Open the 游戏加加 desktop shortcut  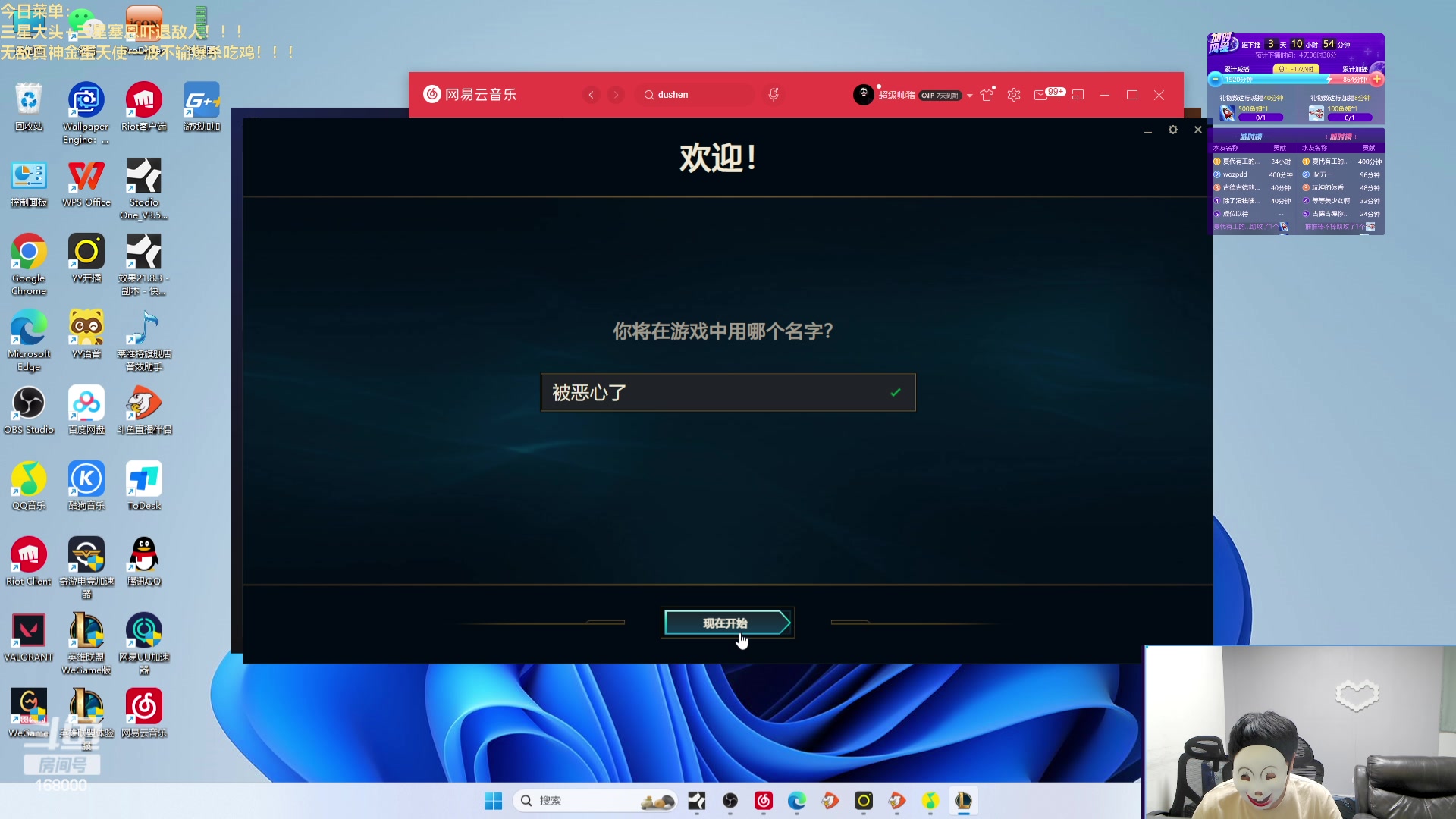click(x=202, y=107)
